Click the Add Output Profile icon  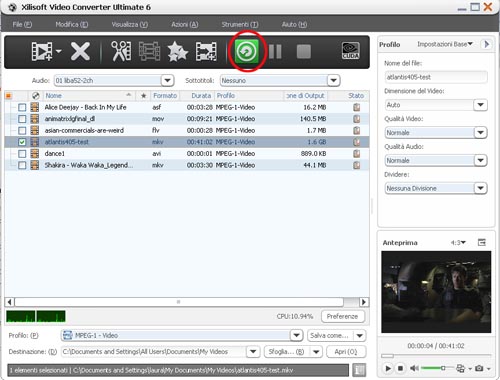point(206,51)
